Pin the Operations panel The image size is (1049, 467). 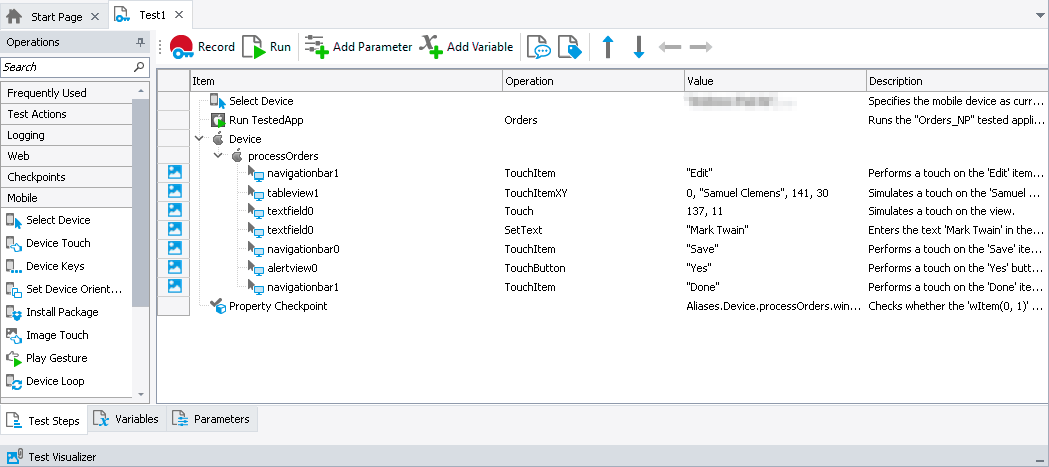pyautogui.click(x=140, y=43)
